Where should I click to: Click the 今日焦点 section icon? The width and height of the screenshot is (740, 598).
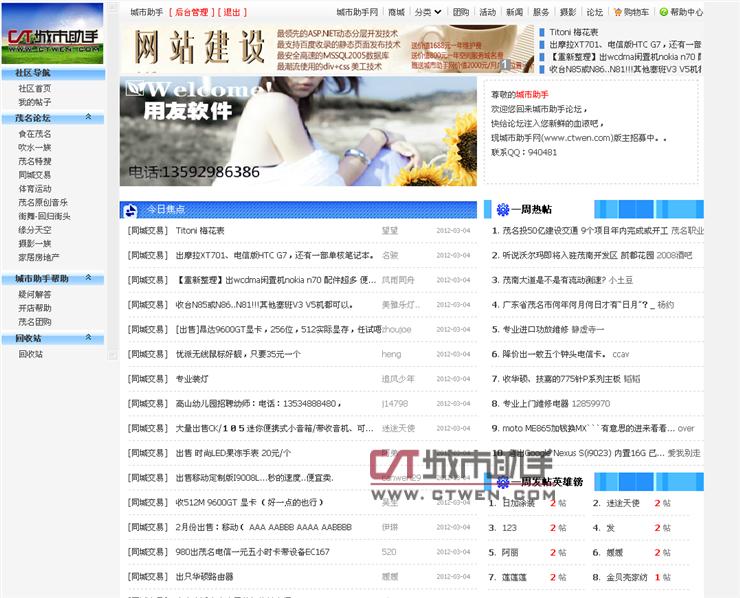pyautogui.click(x=130, y=210)
